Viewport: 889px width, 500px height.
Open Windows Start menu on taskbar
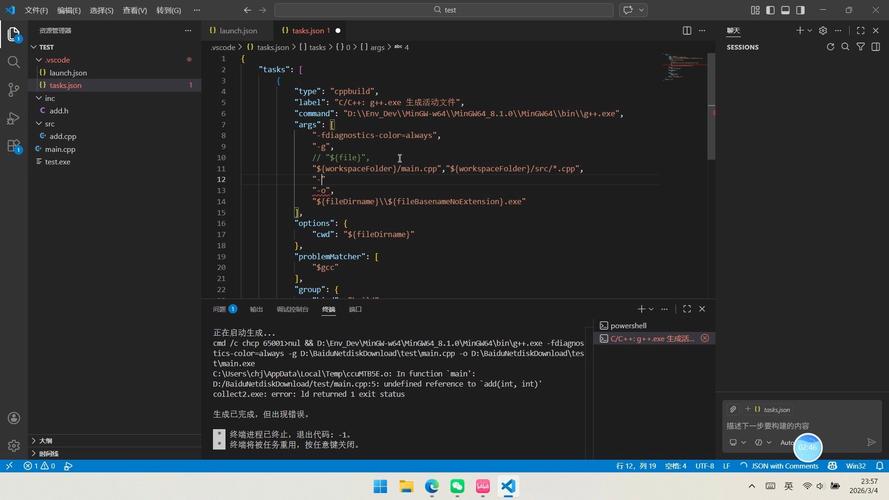point(380,486)
